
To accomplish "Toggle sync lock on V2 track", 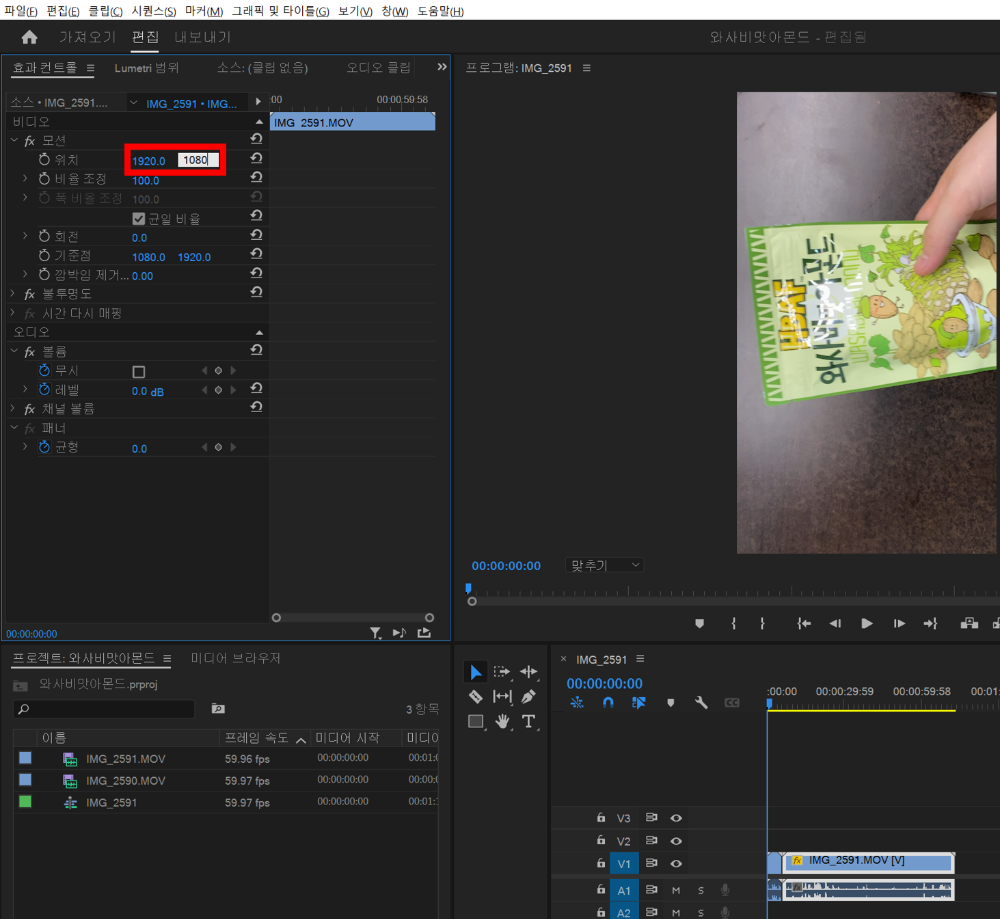I will pos(651,841).
